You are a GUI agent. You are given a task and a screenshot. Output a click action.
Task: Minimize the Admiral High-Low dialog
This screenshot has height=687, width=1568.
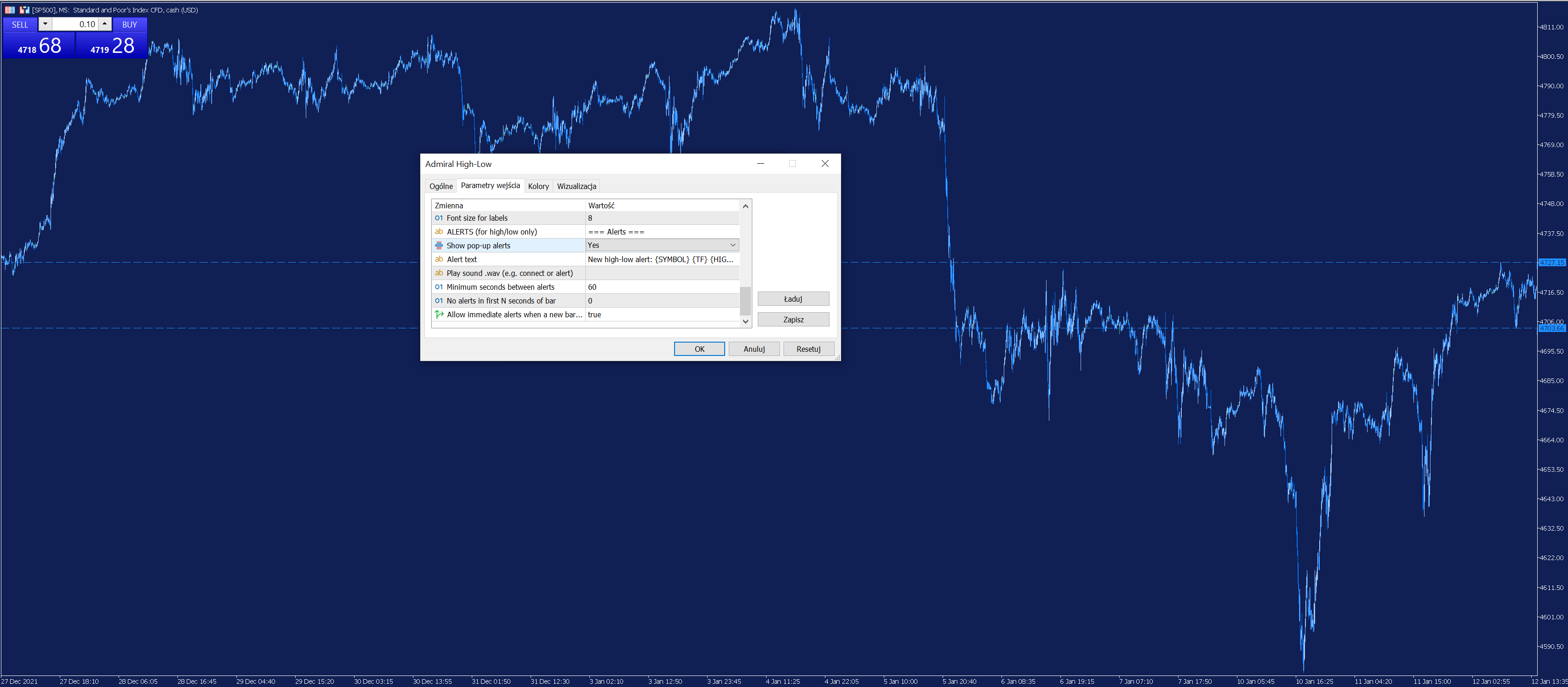[x=760, y=164]
